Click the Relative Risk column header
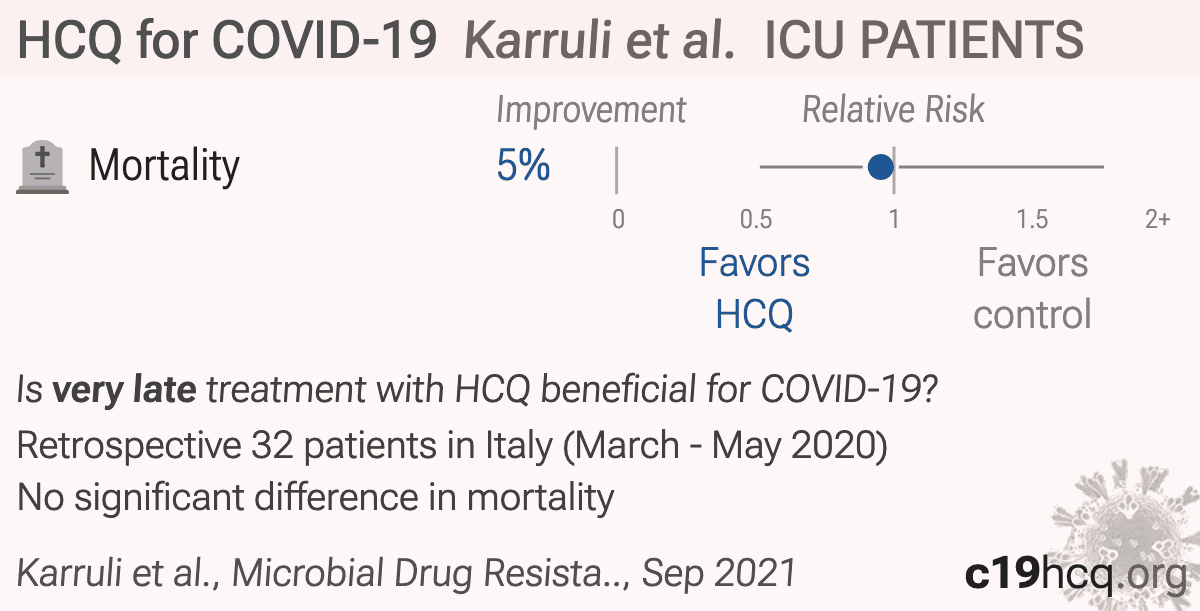Image resolution: width=1200 pixels, height=611 pixels. point(893,110)
